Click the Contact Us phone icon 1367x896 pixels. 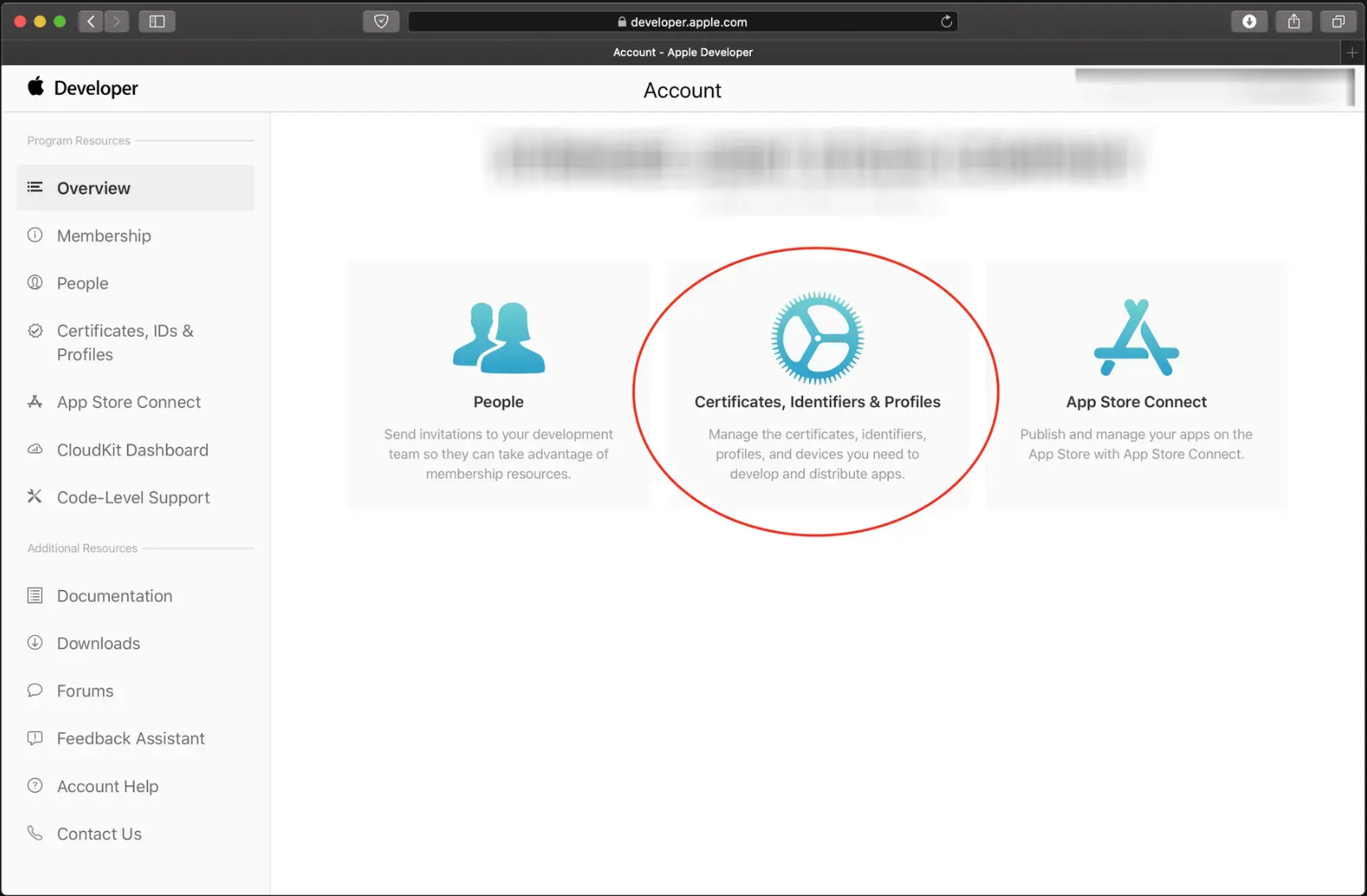[x=35, y=833]
